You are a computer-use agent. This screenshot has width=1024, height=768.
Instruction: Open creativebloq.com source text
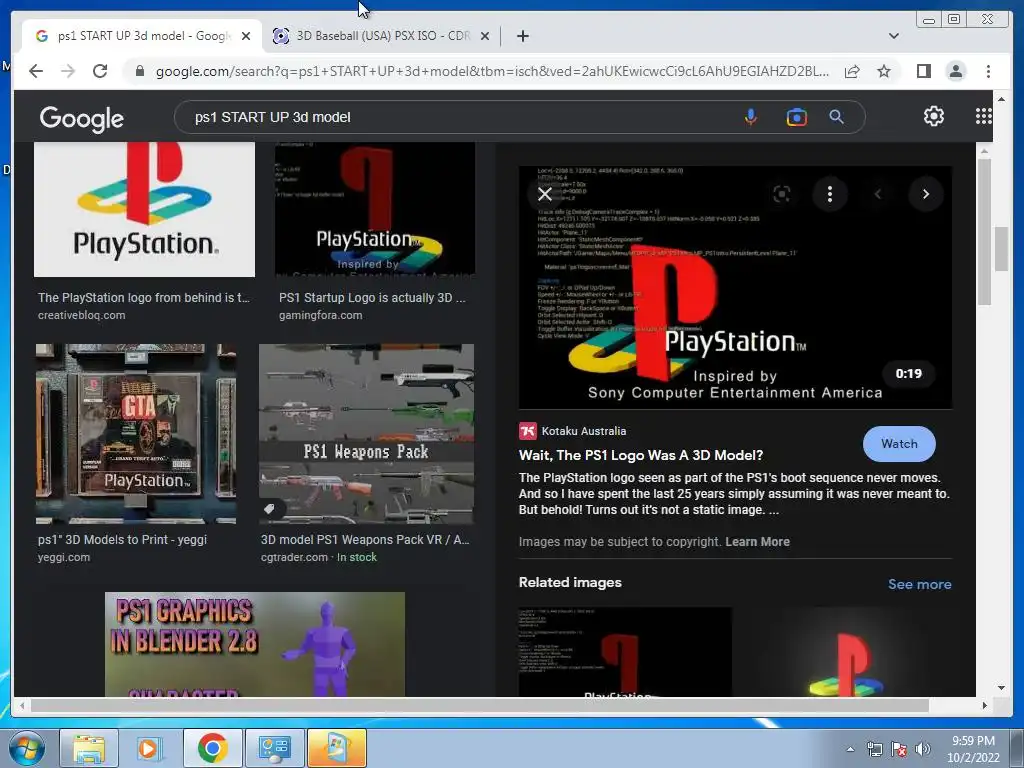click(x=82, y=315)
